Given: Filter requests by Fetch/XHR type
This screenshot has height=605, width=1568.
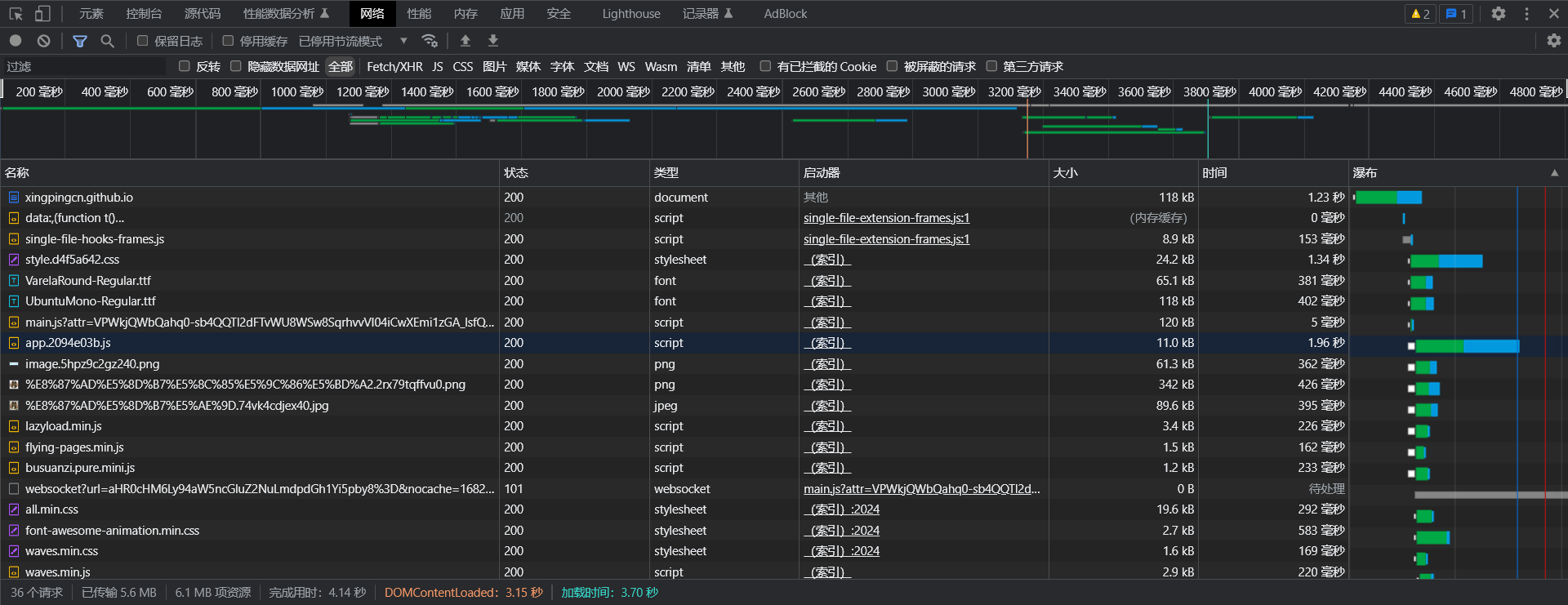Looking at the screenshot, I should [394, 67].
